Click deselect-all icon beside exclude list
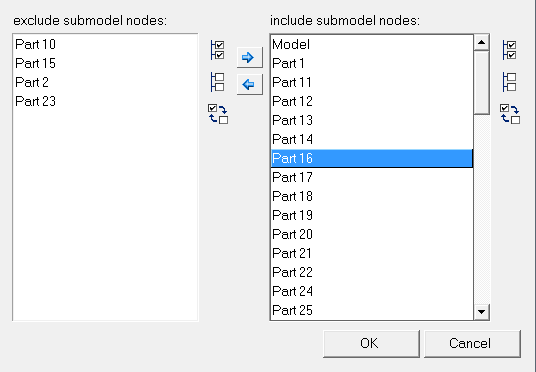The width and height of the screenshot is (536, 372). pos(217,82)
